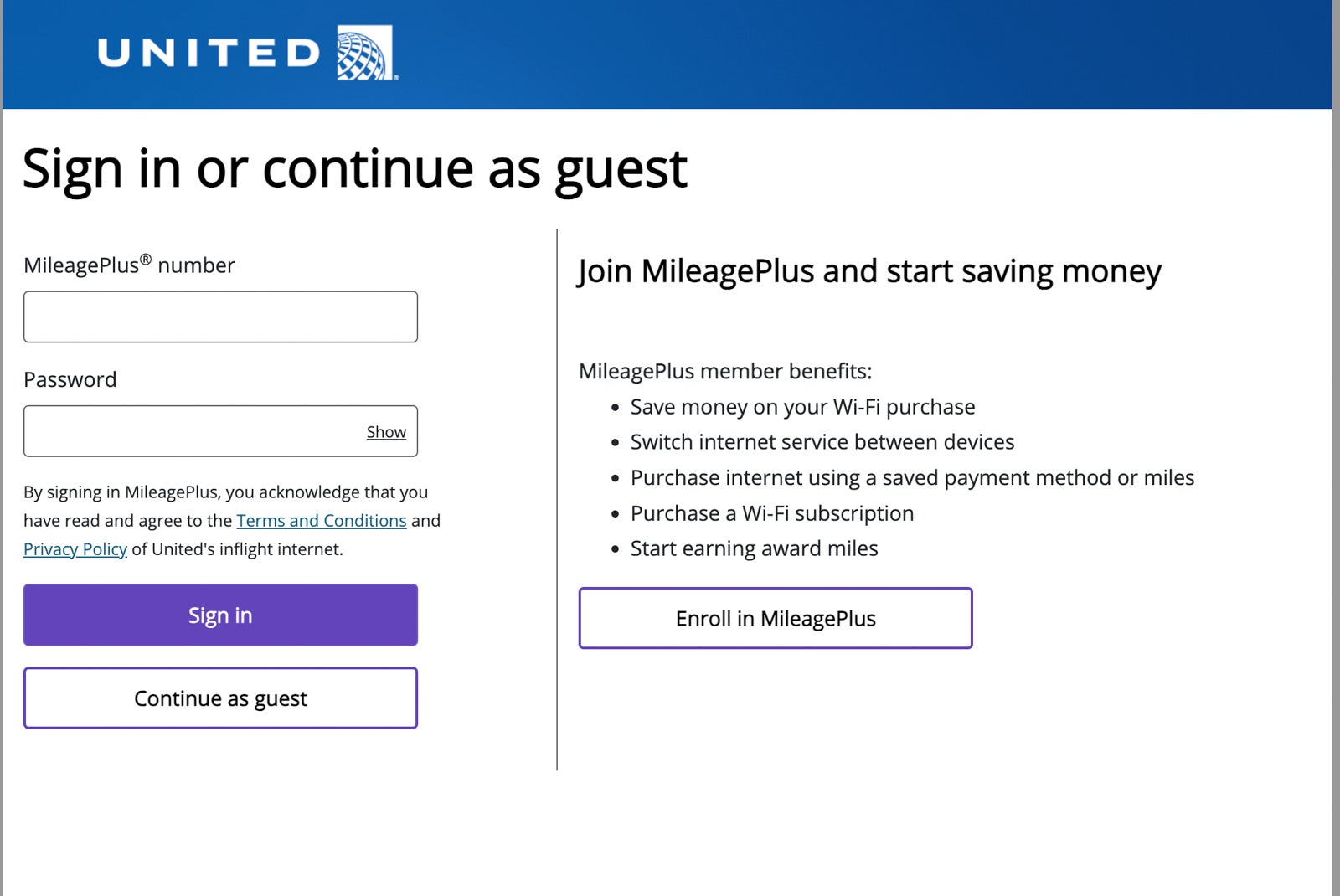Open the Privacy Policy link

point(75,549)
